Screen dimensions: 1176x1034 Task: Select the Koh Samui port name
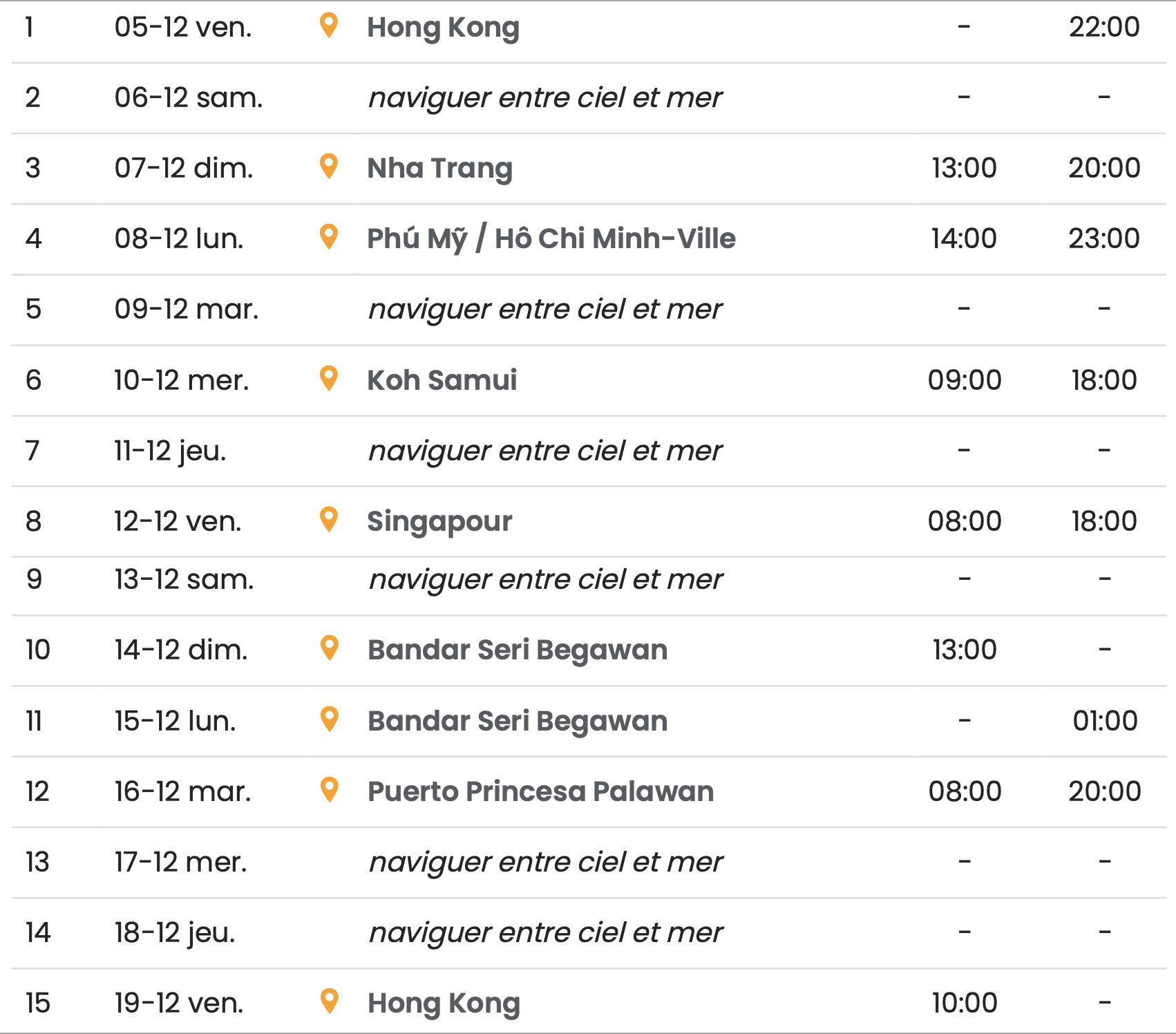[442, 380]
